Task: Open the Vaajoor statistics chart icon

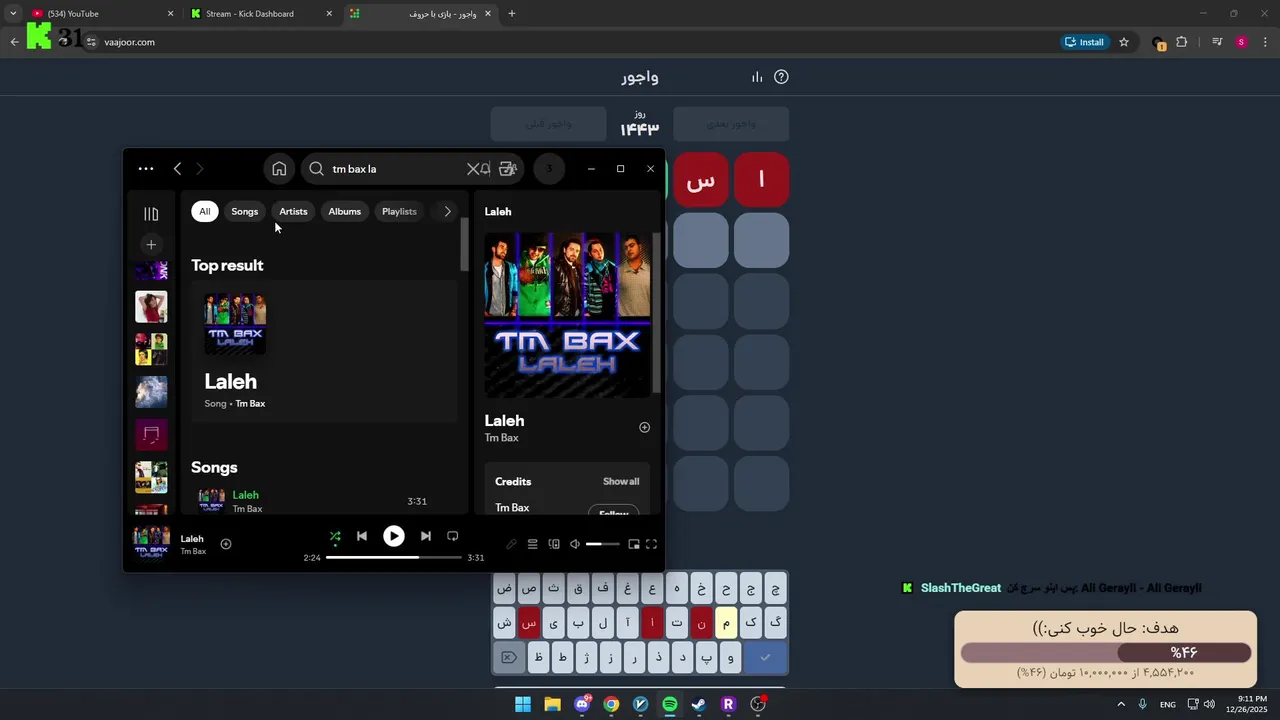Action: tap(757, 77)
